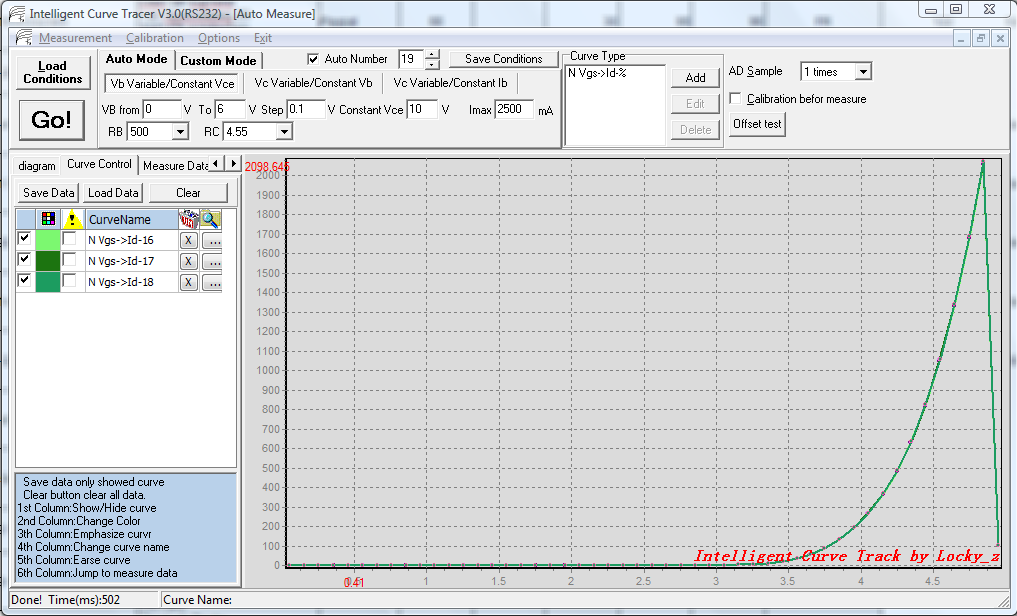Click the Save Data button
Image resolution: width=1017 pixels, height=616 pixels.
48,193
